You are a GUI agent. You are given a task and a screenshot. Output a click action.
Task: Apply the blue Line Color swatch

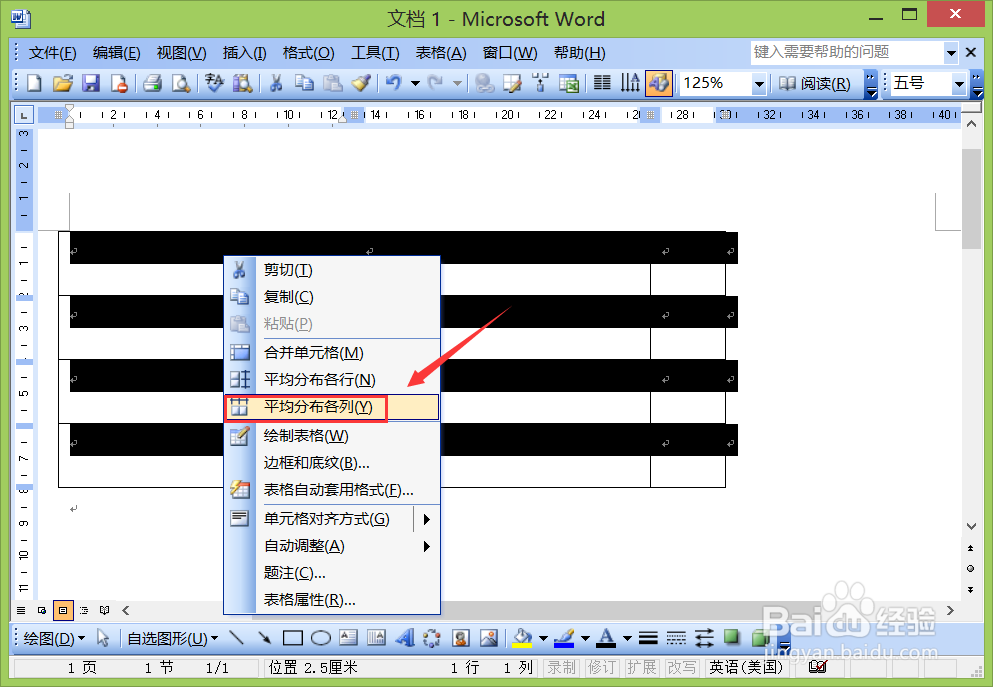pos(564,638)
